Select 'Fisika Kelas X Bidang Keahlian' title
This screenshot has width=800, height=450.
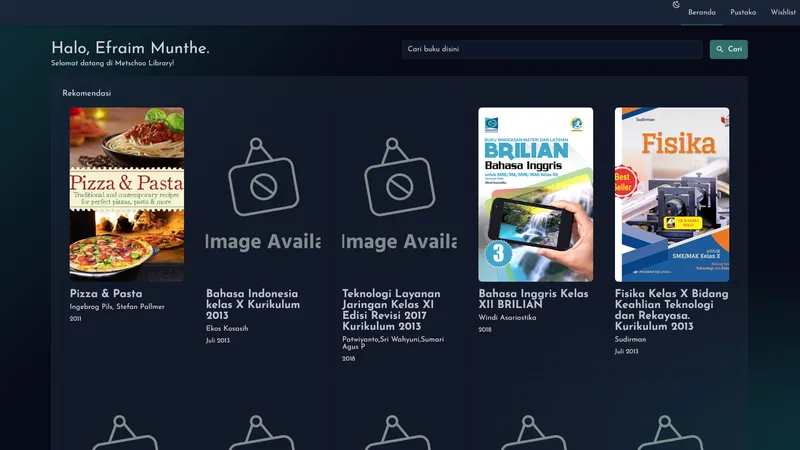tap(671, 310)
